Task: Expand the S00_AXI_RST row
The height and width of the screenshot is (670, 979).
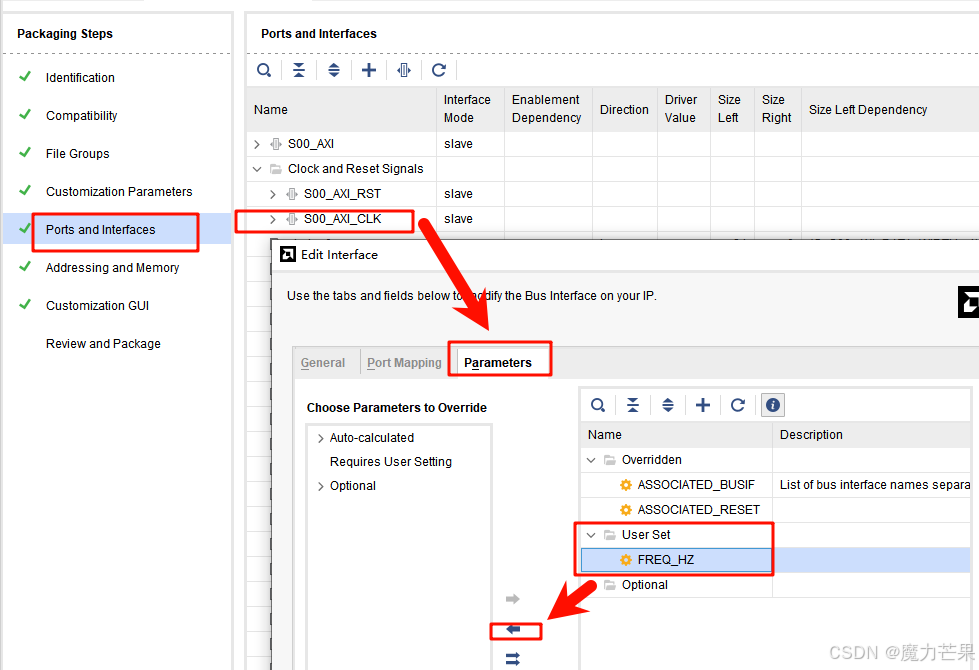Action: tap(273, 194)
